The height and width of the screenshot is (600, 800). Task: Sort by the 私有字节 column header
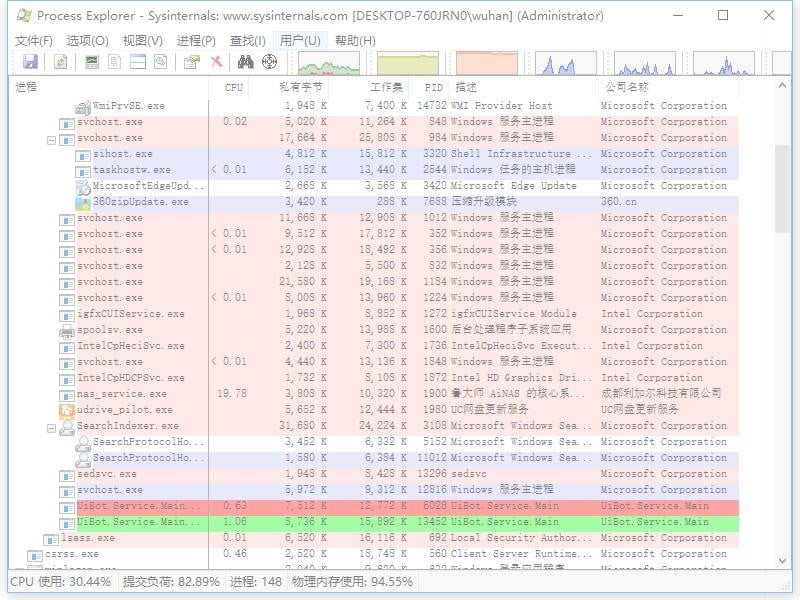point(289,87)
